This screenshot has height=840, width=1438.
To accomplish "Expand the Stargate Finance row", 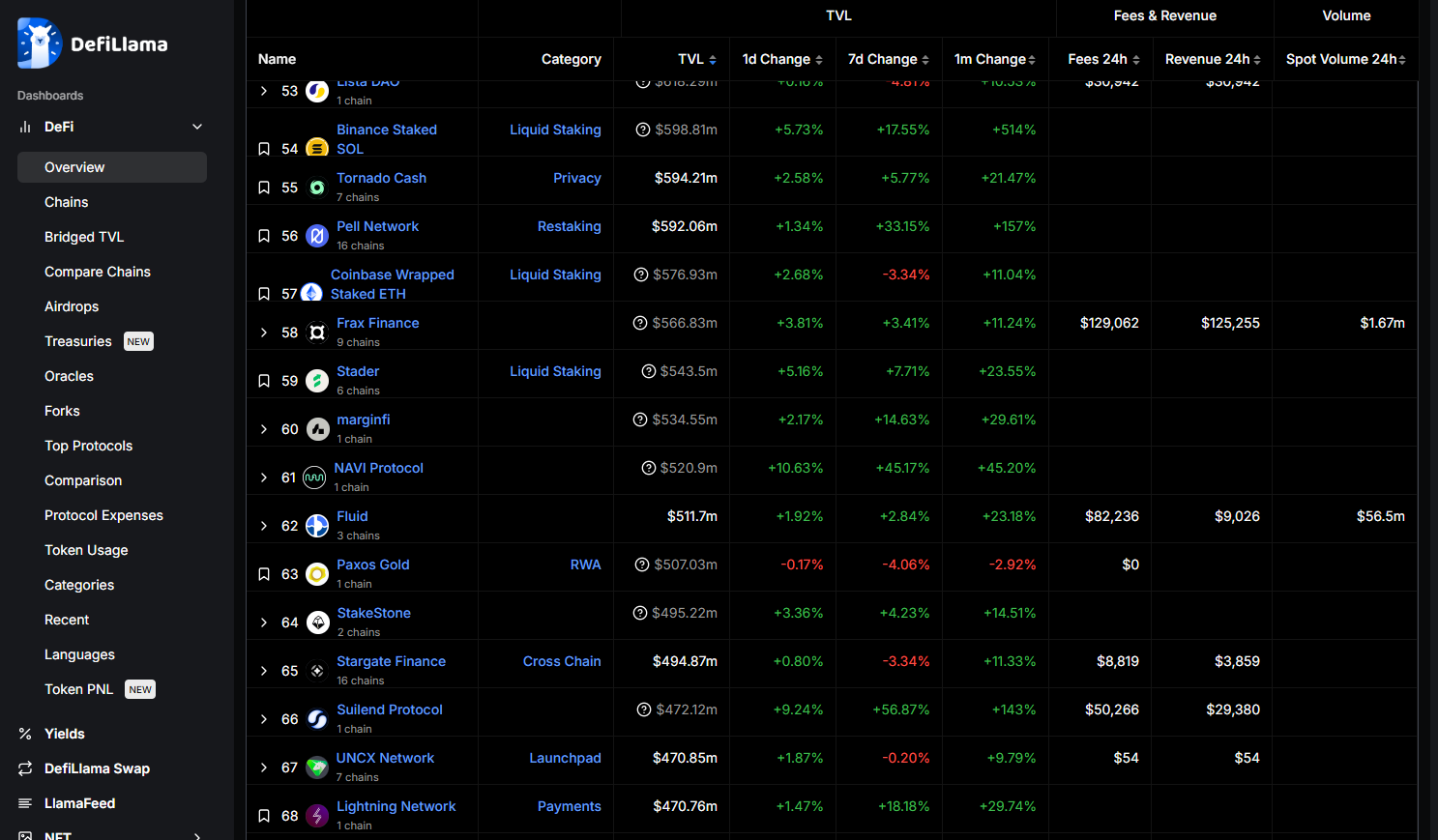I will click(x=264, y=671).
